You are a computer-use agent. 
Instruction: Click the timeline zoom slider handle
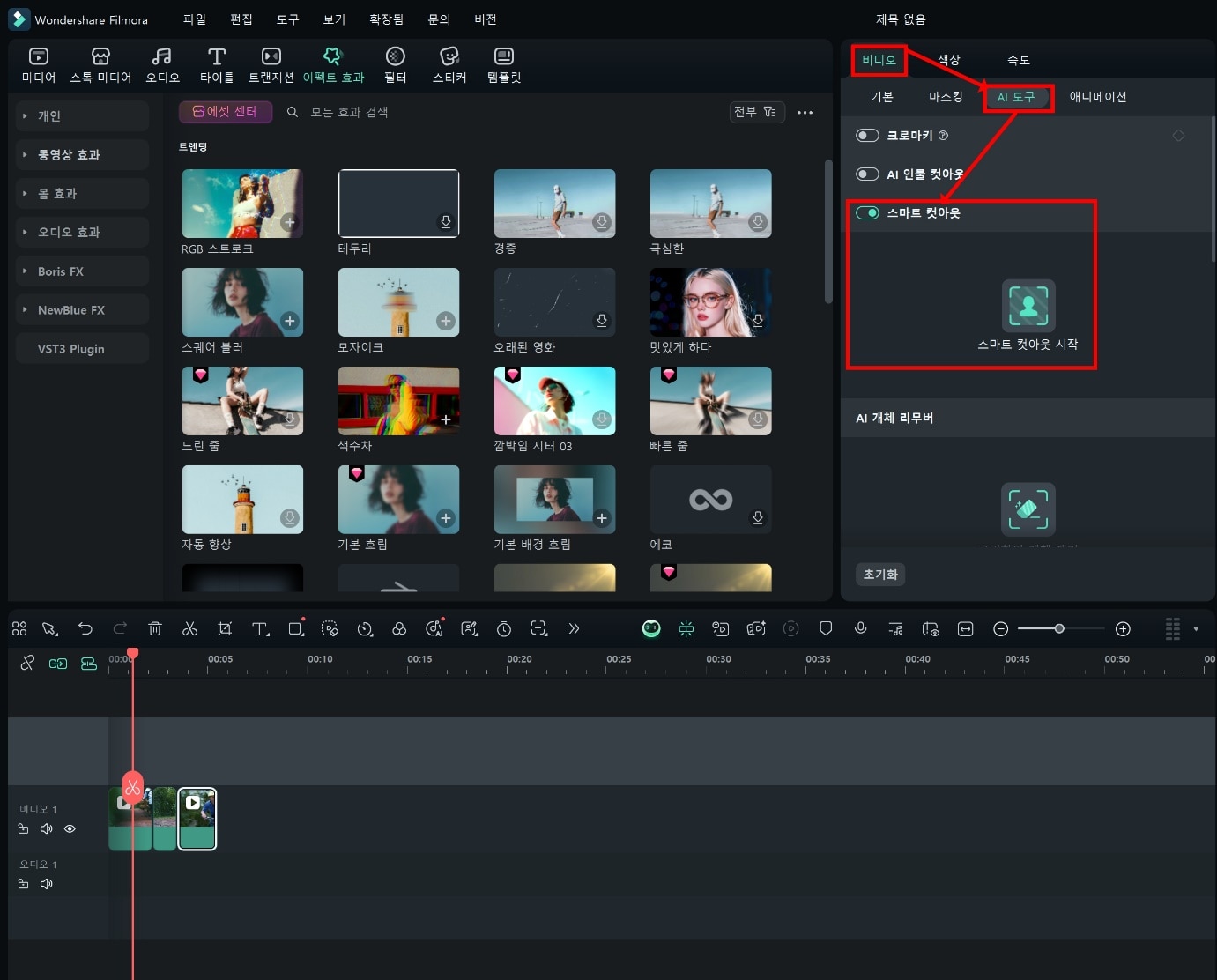click(1059, 628)
